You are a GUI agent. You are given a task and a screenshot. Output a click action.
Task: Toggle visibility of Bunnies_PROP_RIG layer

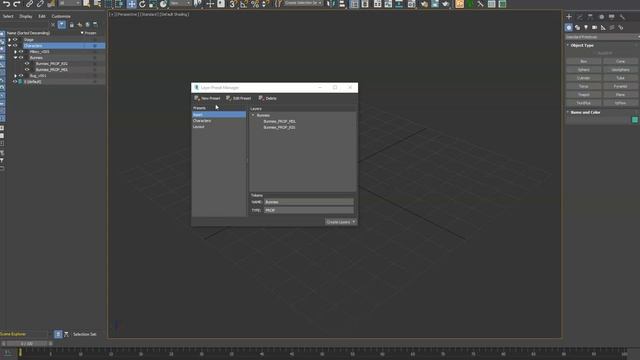(27, 64)
